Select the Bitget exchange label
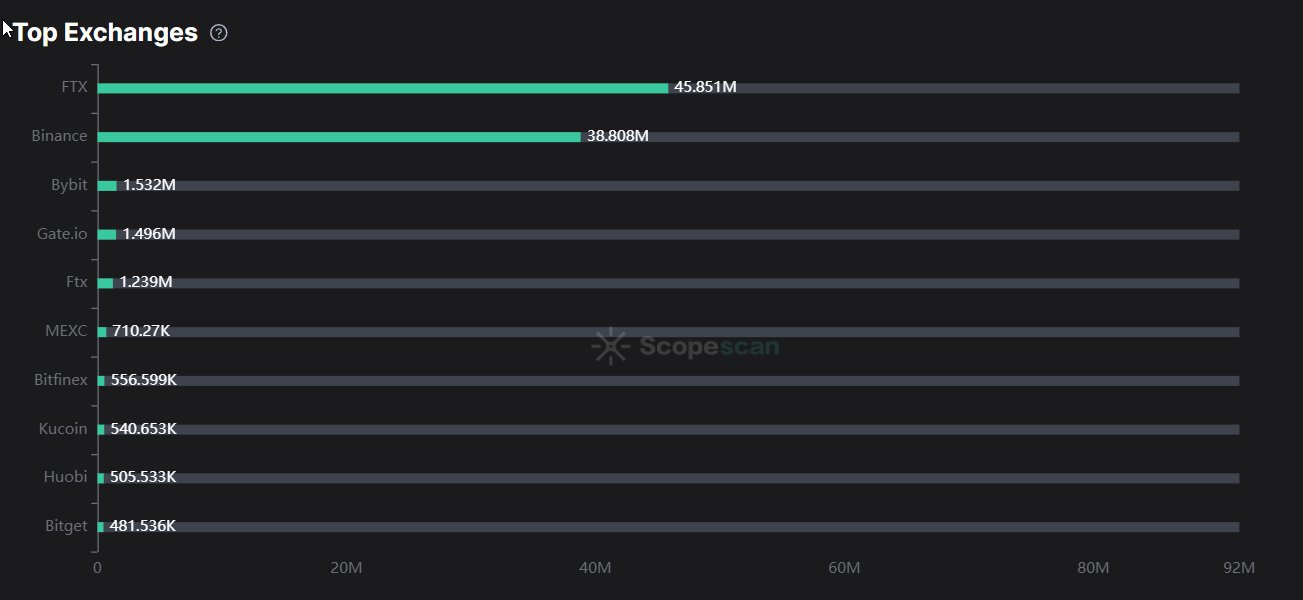1303x600 pixels. tap(66, 526)
